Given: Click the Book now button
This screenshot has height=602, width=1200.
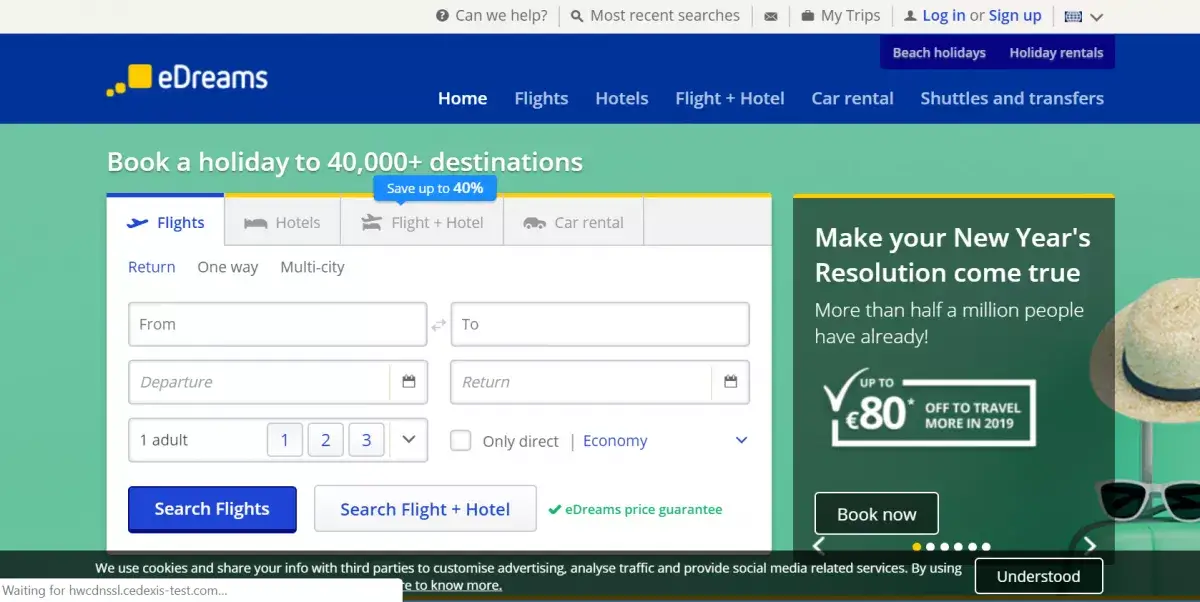Looking at the screenshot, I should coord(876,514).
